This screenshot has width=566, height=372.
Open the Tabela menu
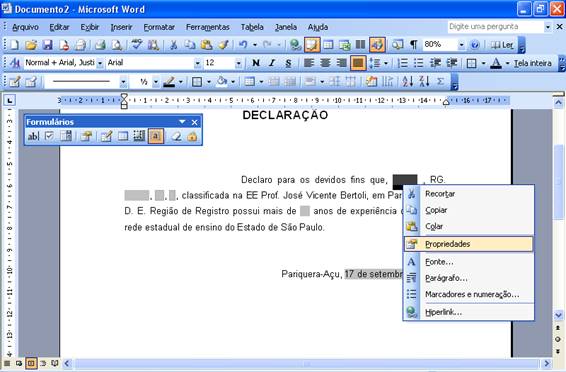(x=252, y=27)
